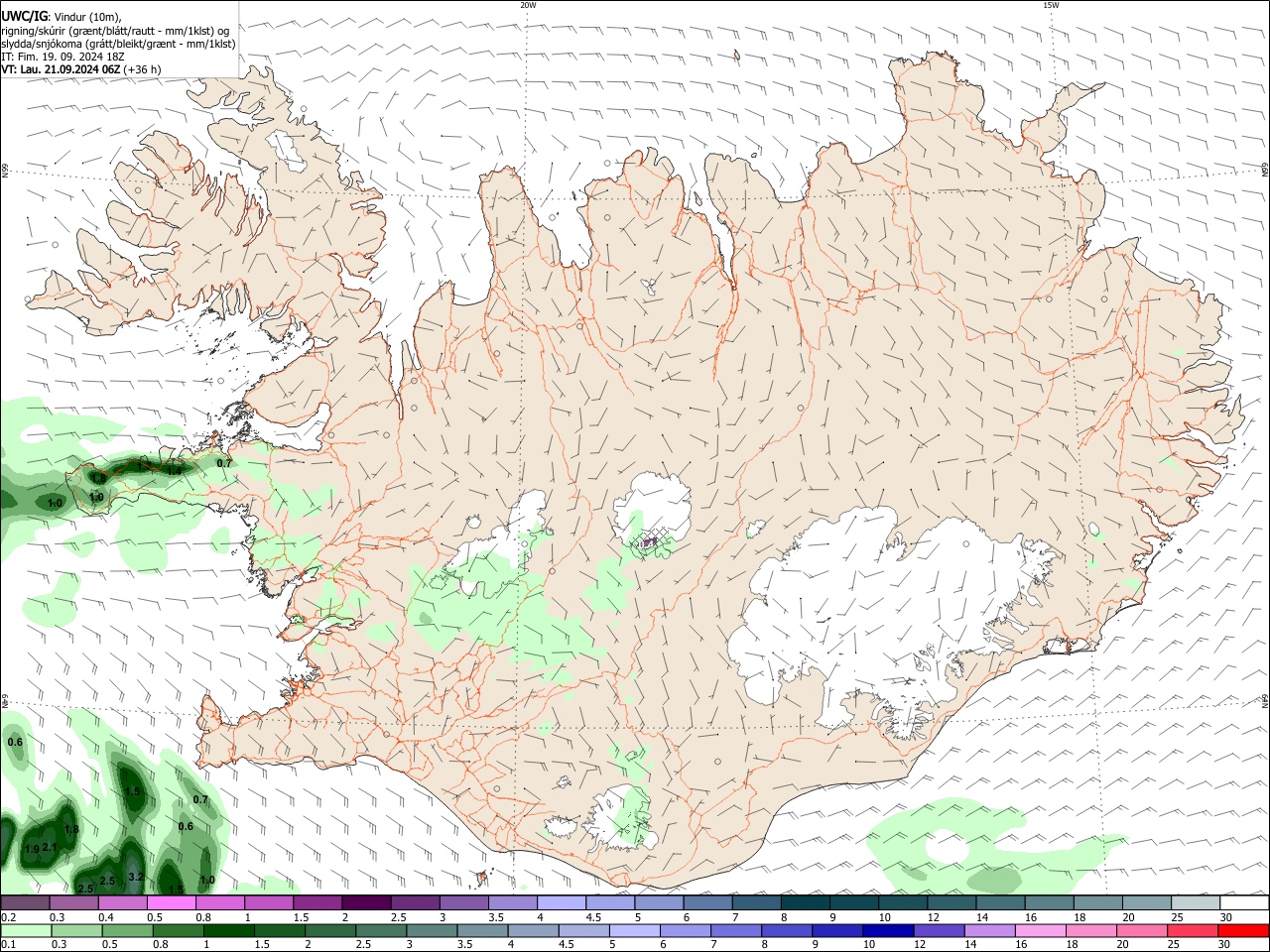
Task: Click top-row legend swatch between 0.2 and 0.3
Action: pos(25,903)
